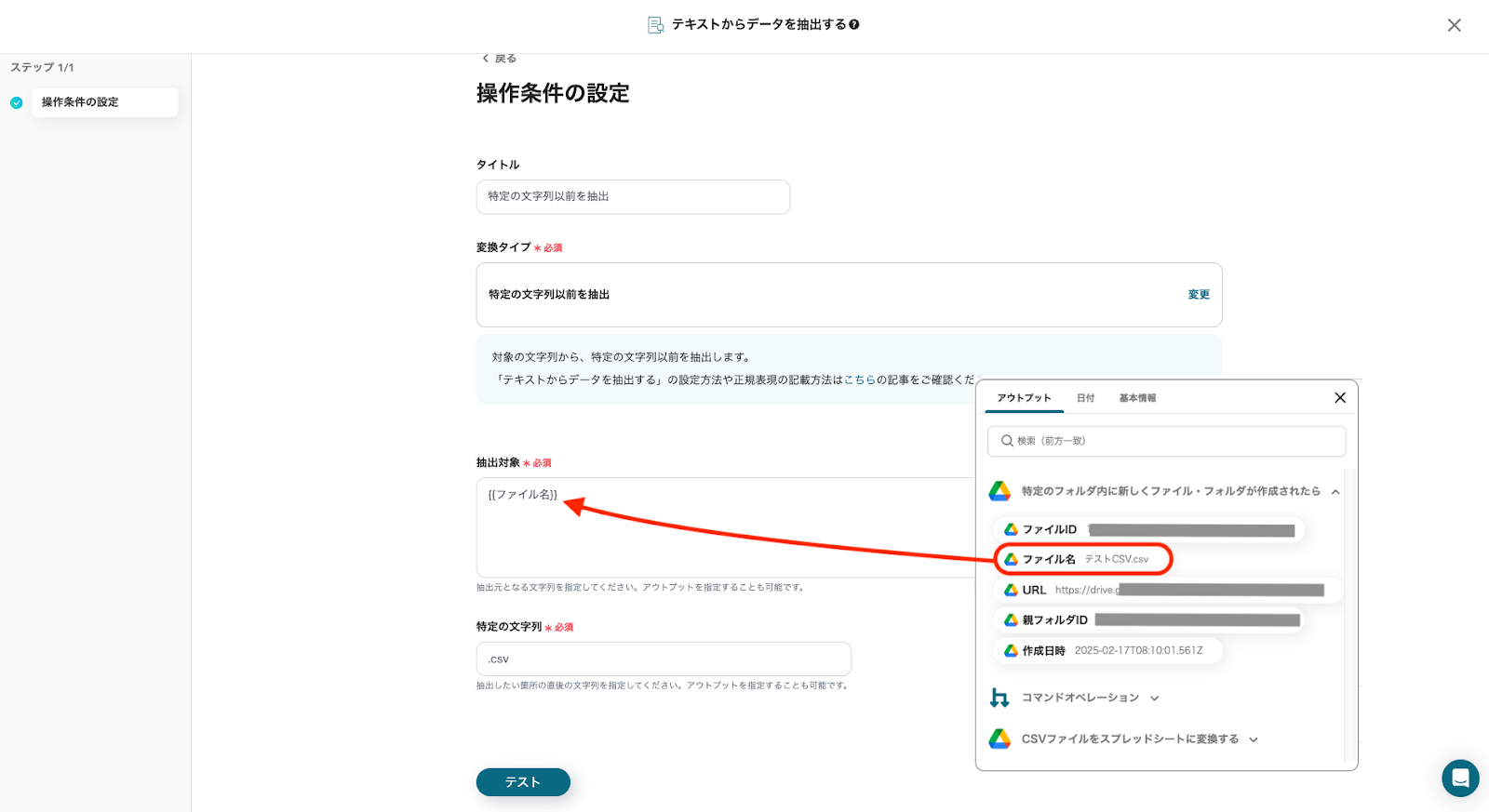Click the Drive icon beside CSV conversion step
Screen dimensions: 1489x812
tap(999, 739)
